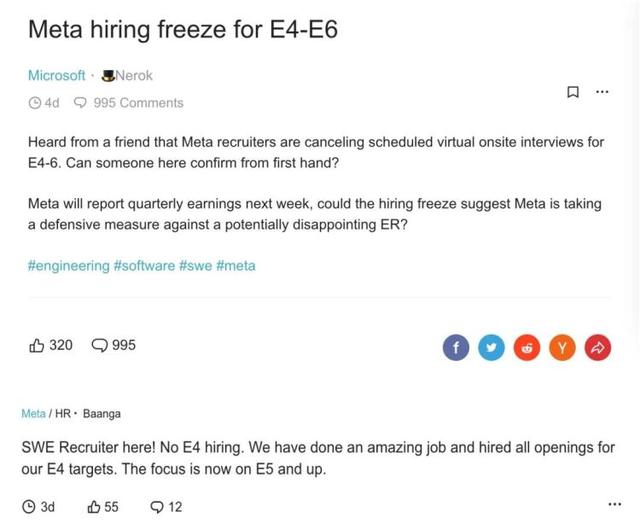This screenshot has height=524, width=640.
Task: Open the #meta hashtag
Action: point(236,266)
